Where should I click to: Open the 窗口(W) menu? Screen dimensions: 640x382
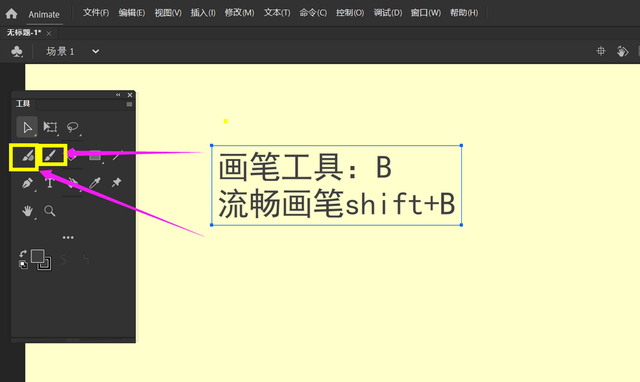coord(425,13)
